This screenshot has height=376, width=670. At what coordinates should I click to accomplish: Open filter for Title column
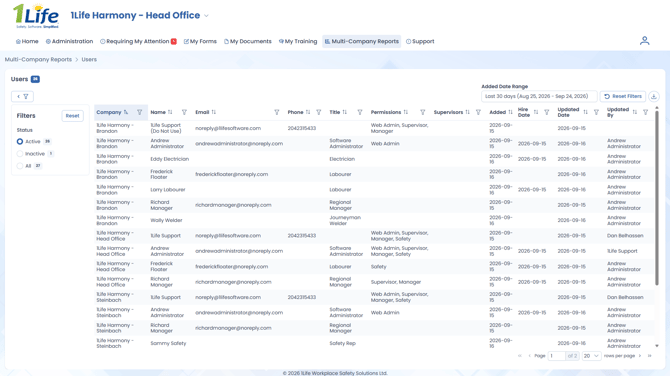click(360, 112)
